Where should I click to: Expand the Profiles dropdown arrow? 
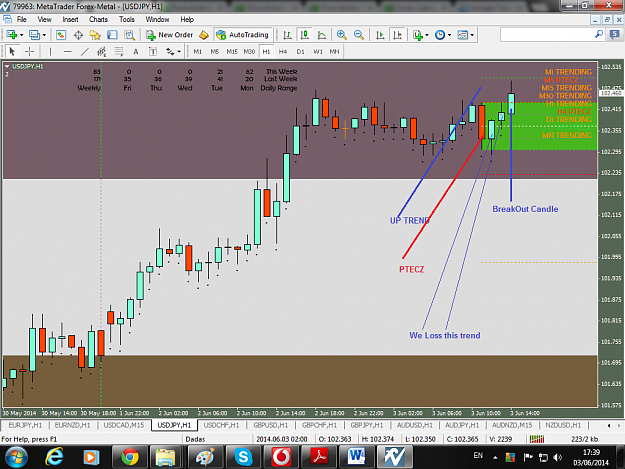[x=44, y=35]
